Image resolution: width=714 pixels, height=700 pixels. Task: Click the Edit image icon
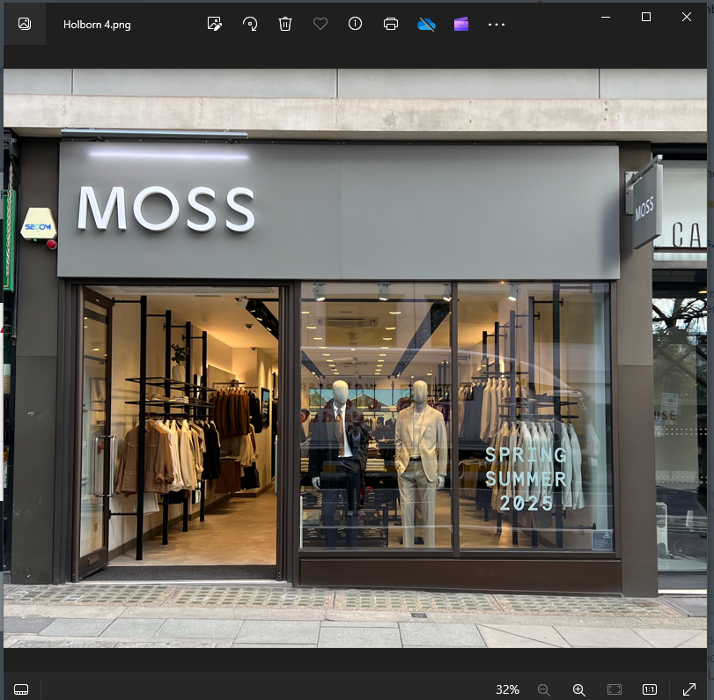[214, 24]
